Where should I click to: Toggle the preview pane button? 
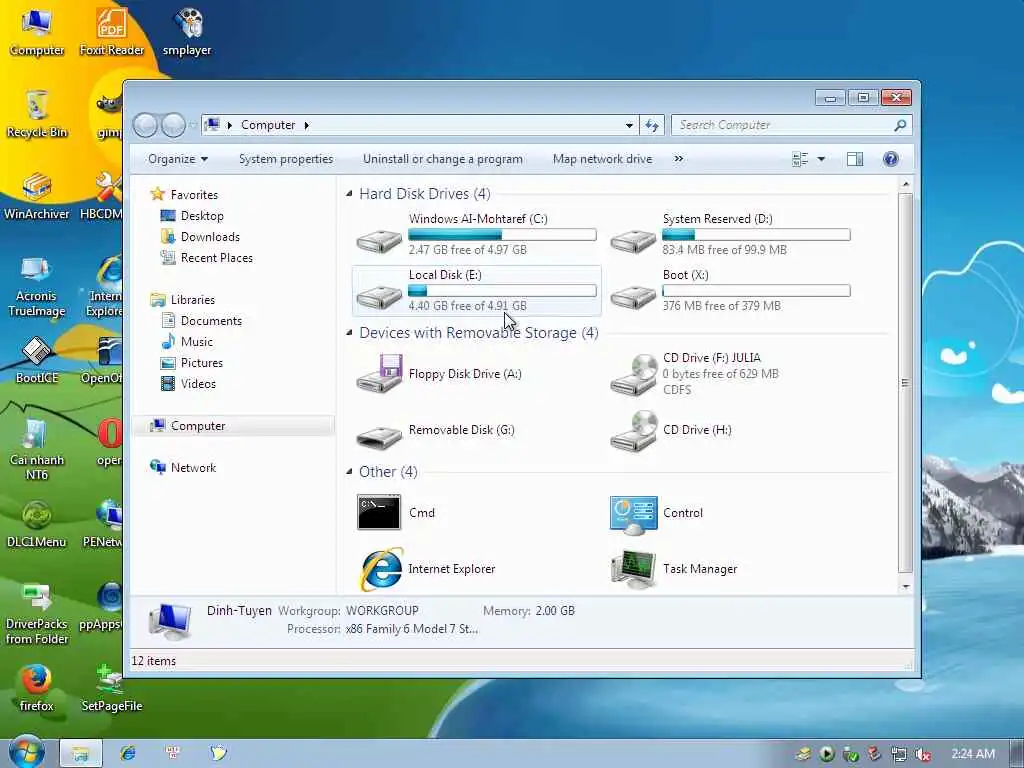[x=855, y=159]
